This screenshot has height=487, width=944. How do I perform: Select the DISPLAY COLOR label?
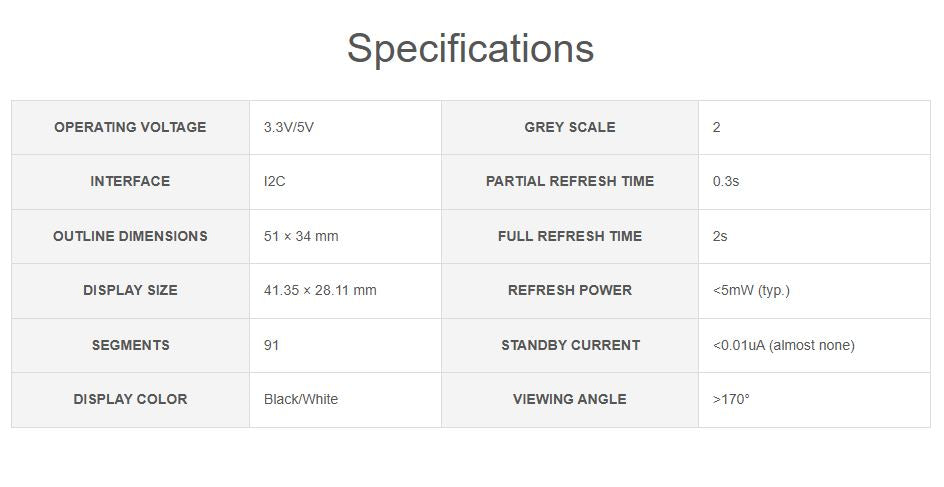pos(130,399)
